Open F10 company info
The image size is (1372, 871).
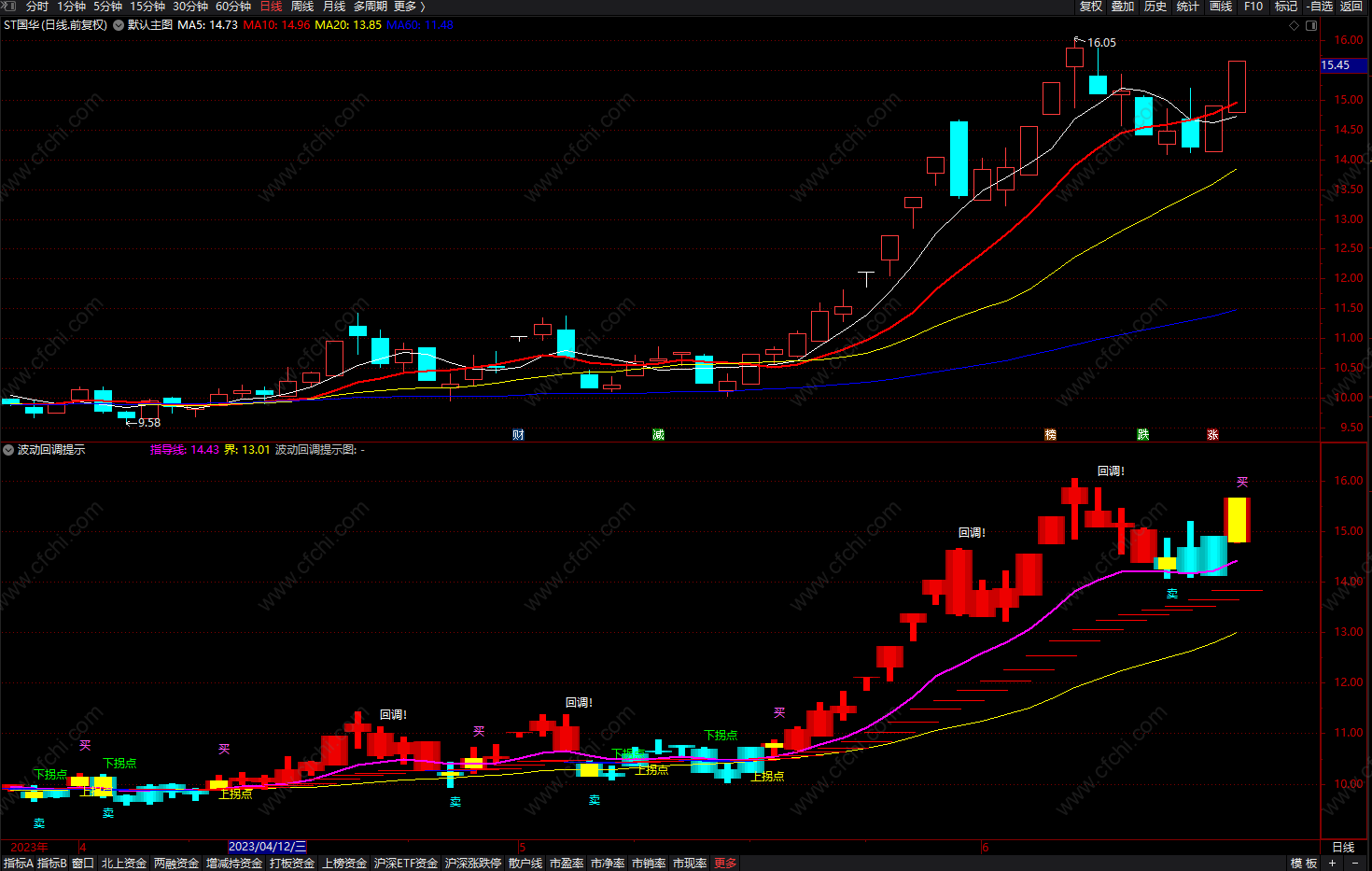click(x=1253, y=7)
